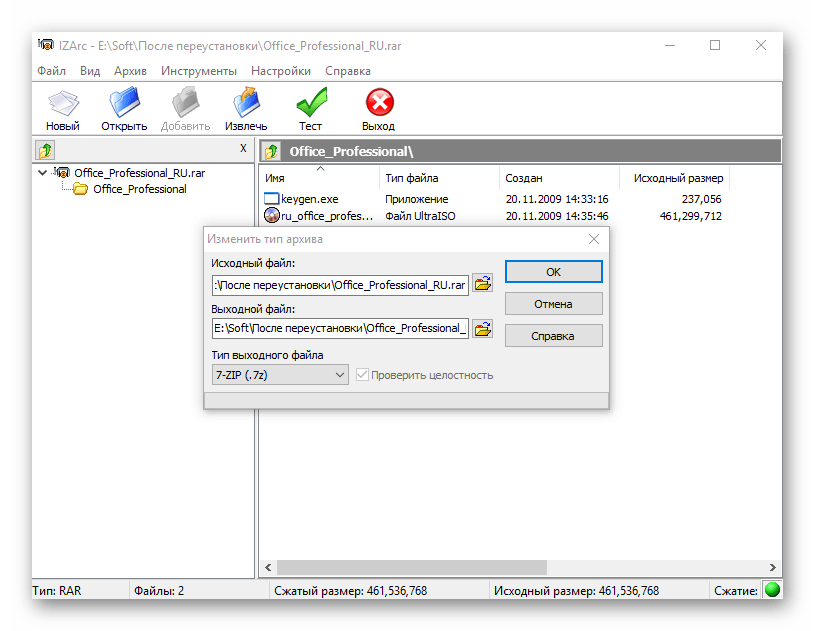Click the Office_Professional_RU.rar archive icon in tree
This screenshot has width=815, height=631.
[61, 173]
